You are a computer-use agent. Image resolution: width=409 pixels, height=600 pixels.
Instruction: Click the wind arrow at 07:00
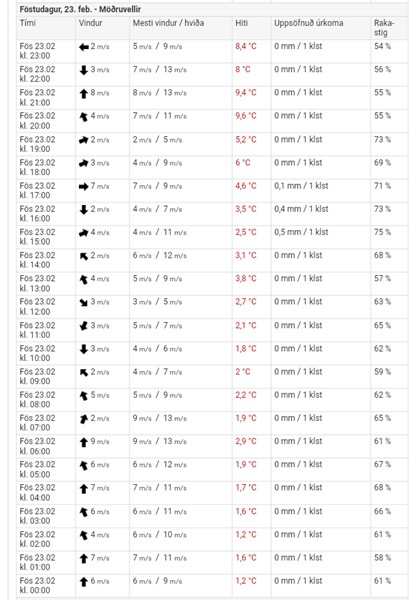[x=84, y=419]
